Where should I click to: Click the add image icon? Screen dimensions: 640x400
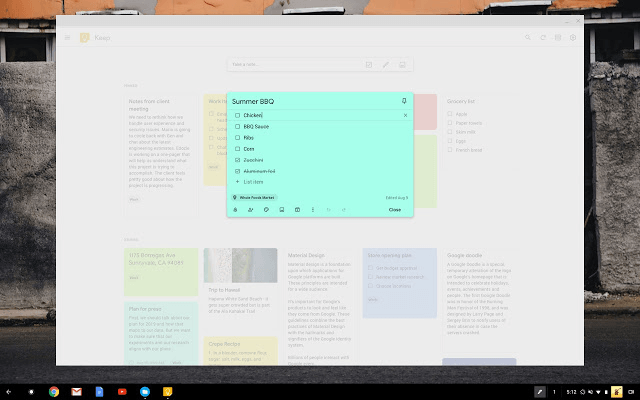click(282, 210)
